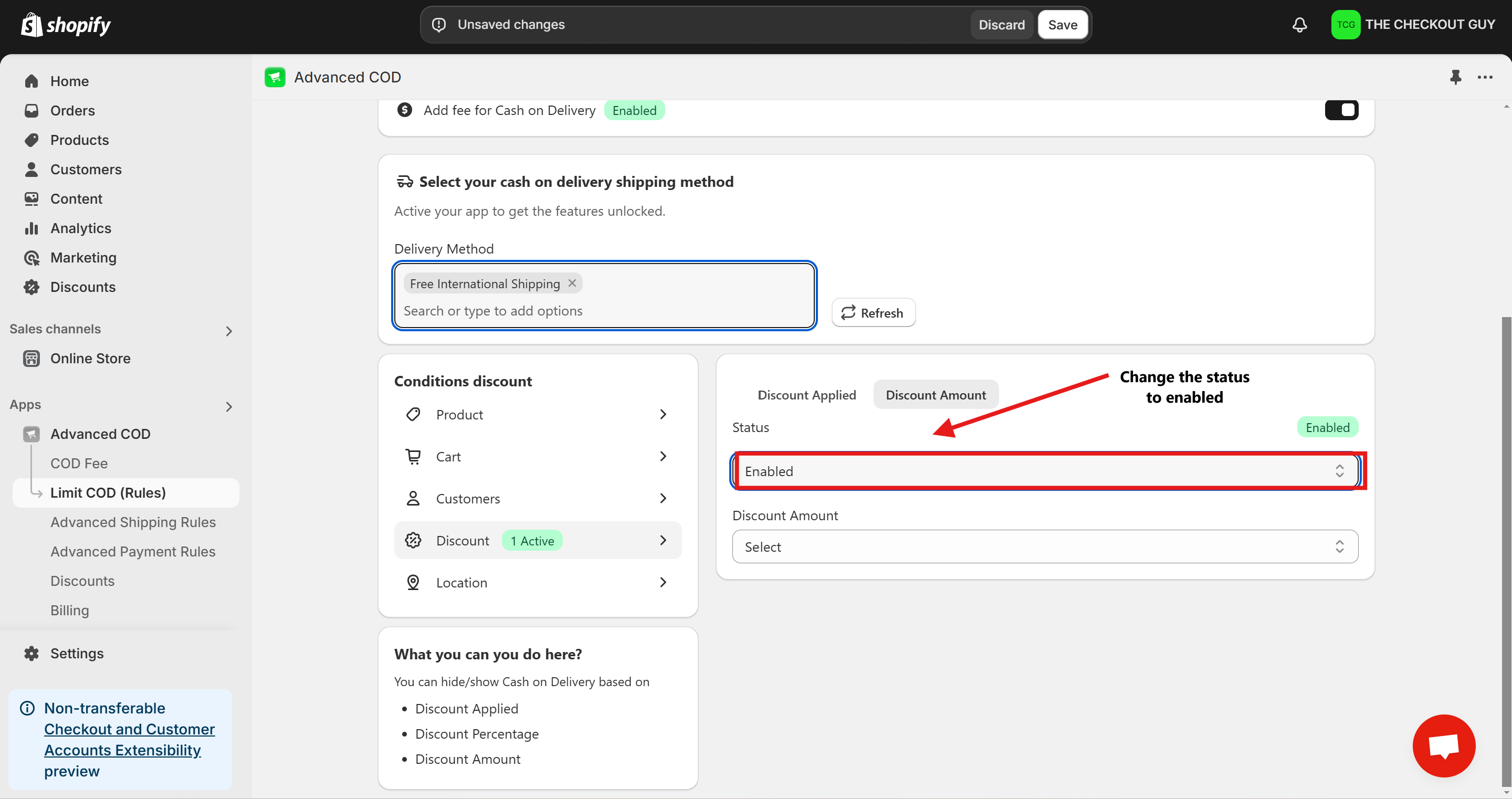Click the Location pin icon
The height and width of the screenshot is (799, 1512).
point(413,582)
